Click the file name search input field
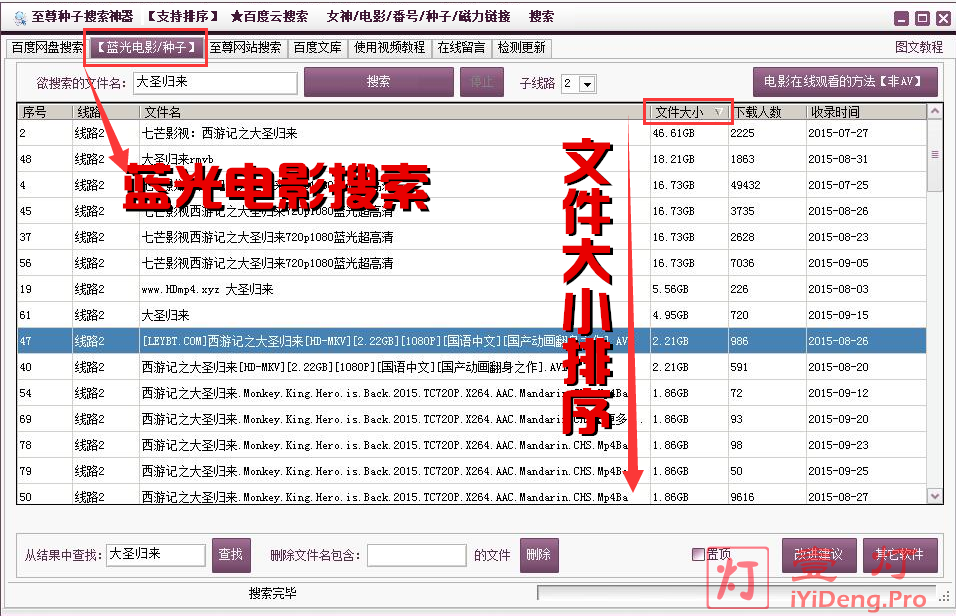Screen dimensions: 956x616 click(215, 82)
